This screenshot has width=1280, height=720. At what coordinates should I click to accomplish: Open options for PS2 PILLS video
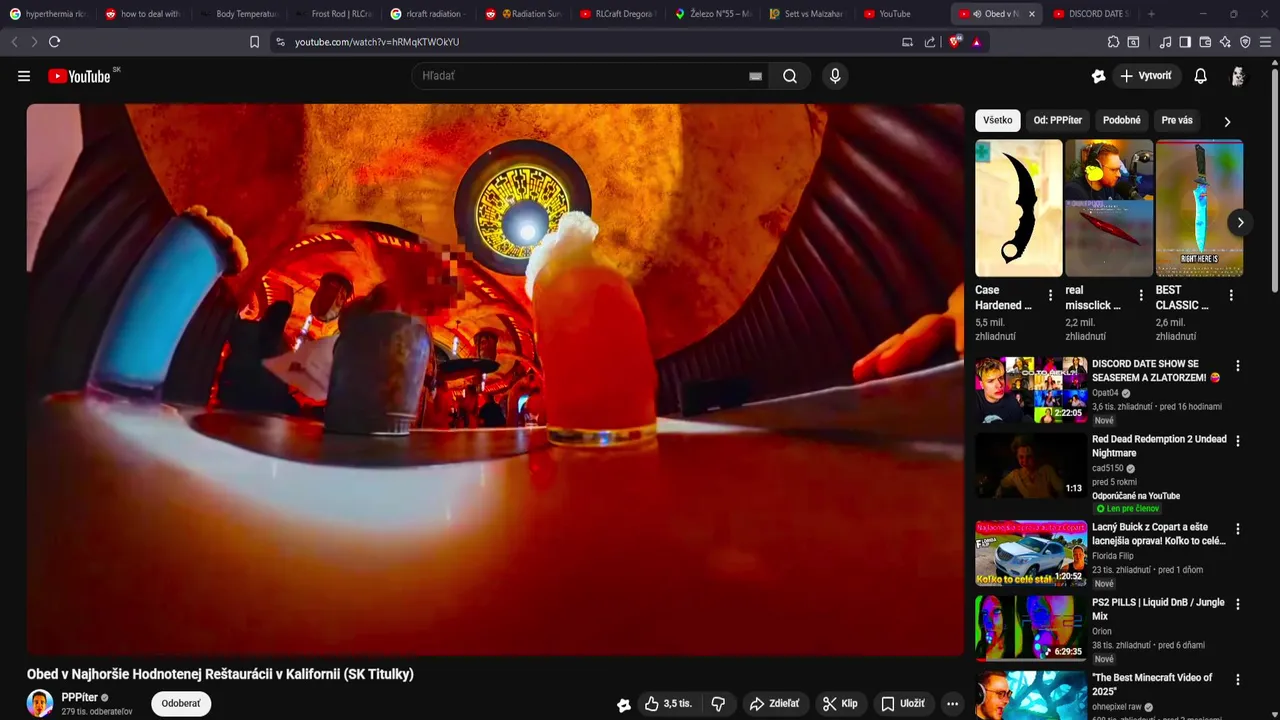(x=1238, y=604)
